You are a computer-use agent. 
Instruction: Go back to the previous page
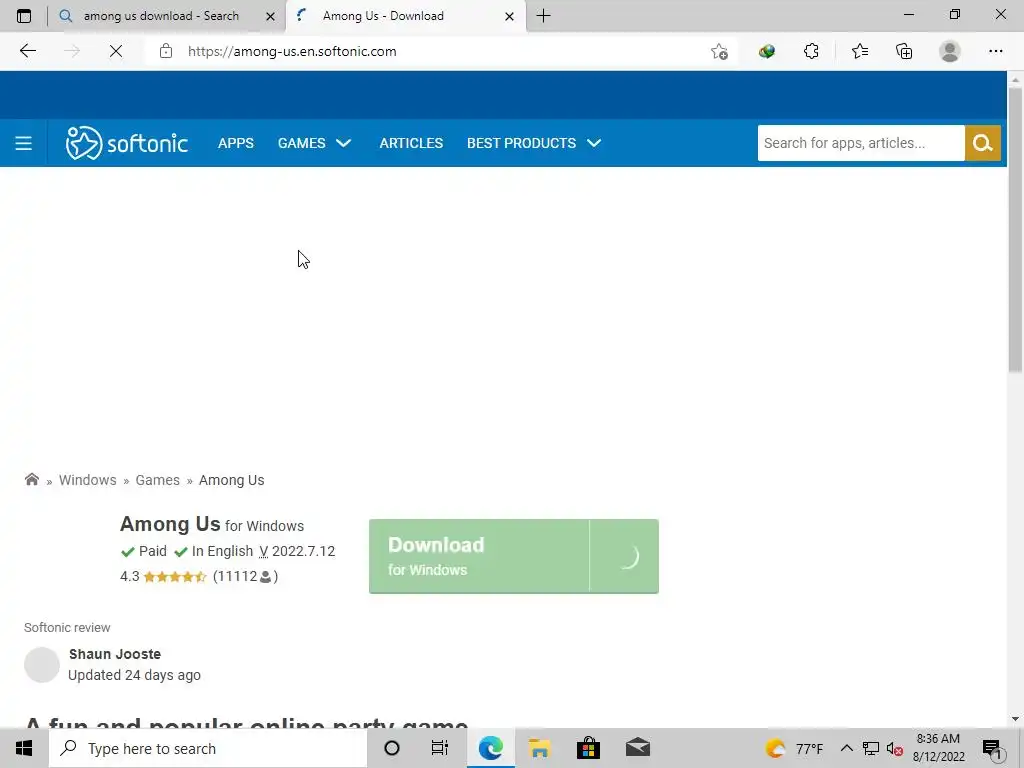coord(27,51)
